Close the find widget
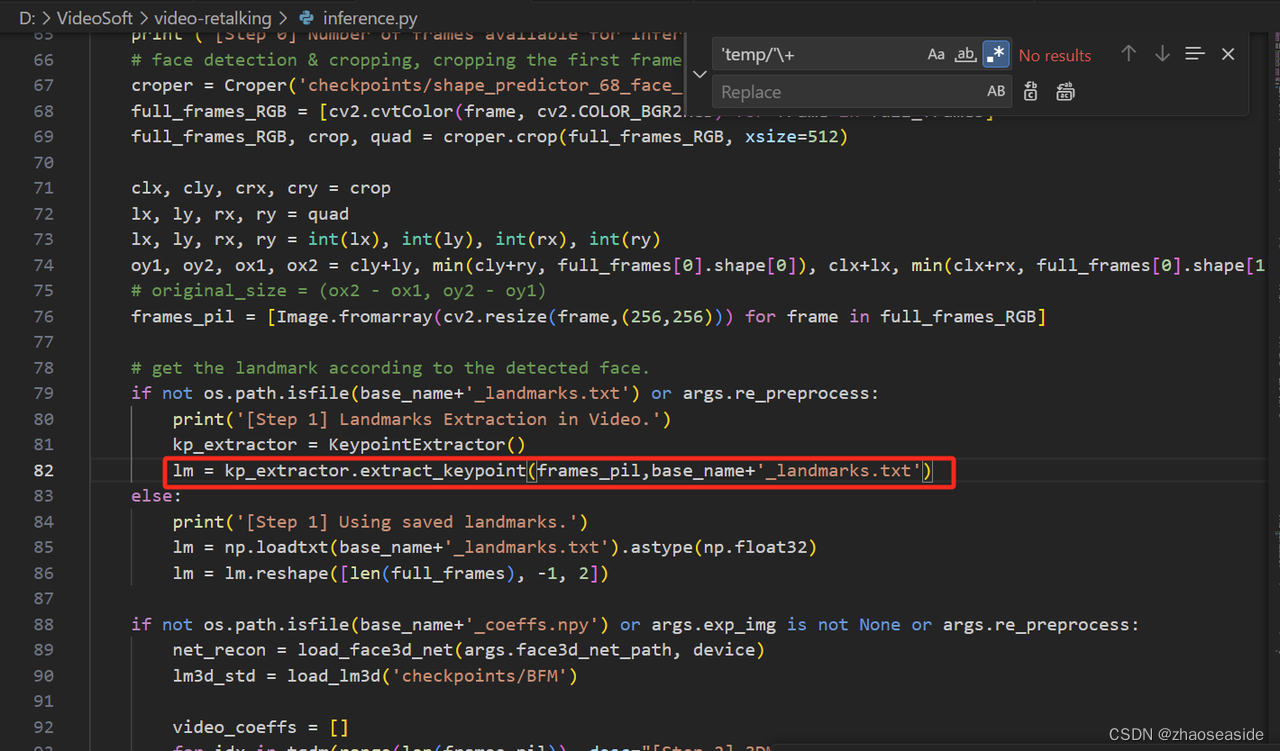Image resolution: width=1280 pixels, height=751 pixels. (1228, 54)
